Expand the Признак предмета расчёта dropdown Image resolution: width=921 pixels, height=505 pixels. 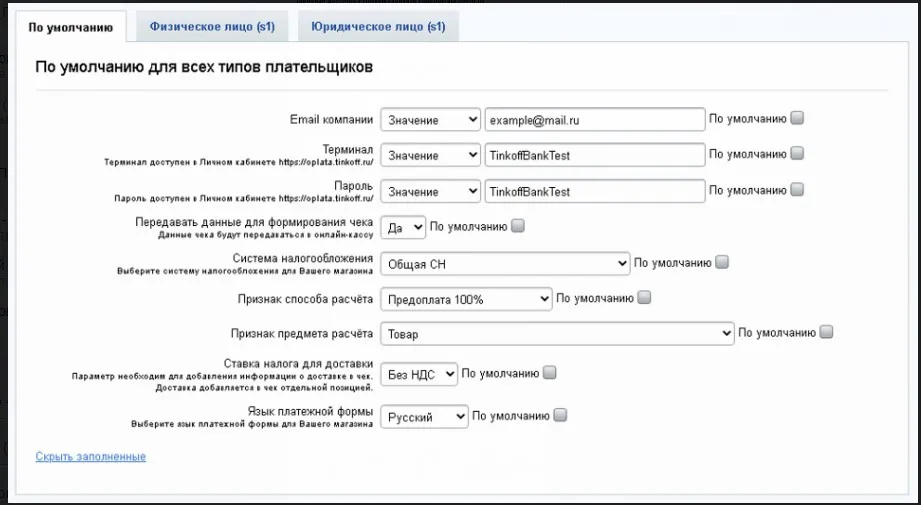[557, 334]
